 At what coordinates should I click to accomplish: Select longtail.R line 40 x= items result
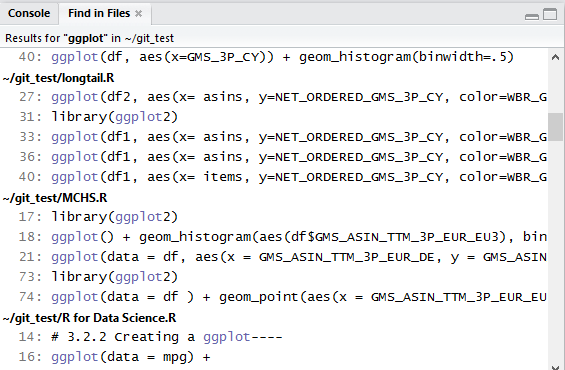pos(274,177)
